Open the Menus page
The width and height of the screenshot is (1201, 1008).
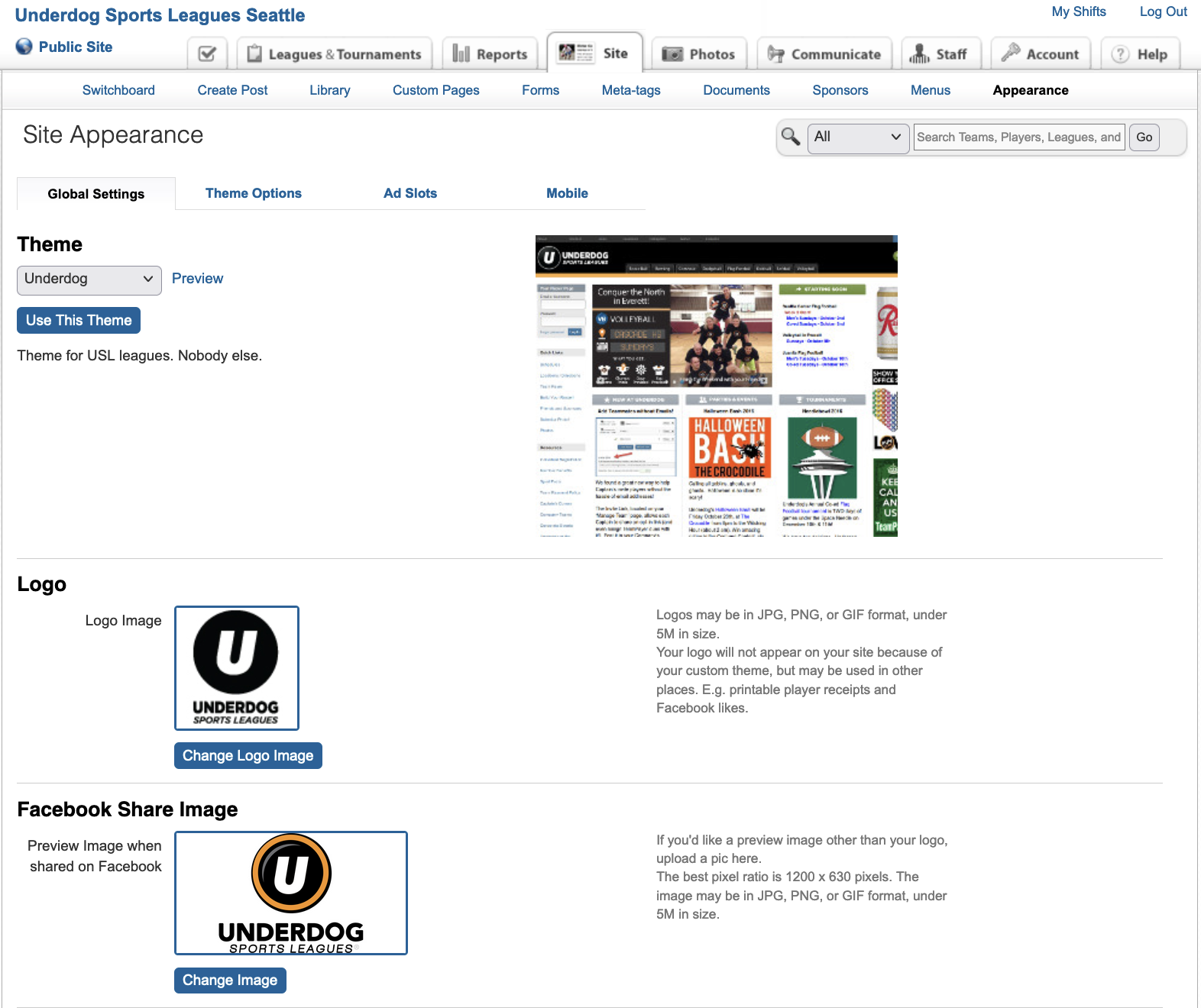pyautogui.click(x=931, y=90)
